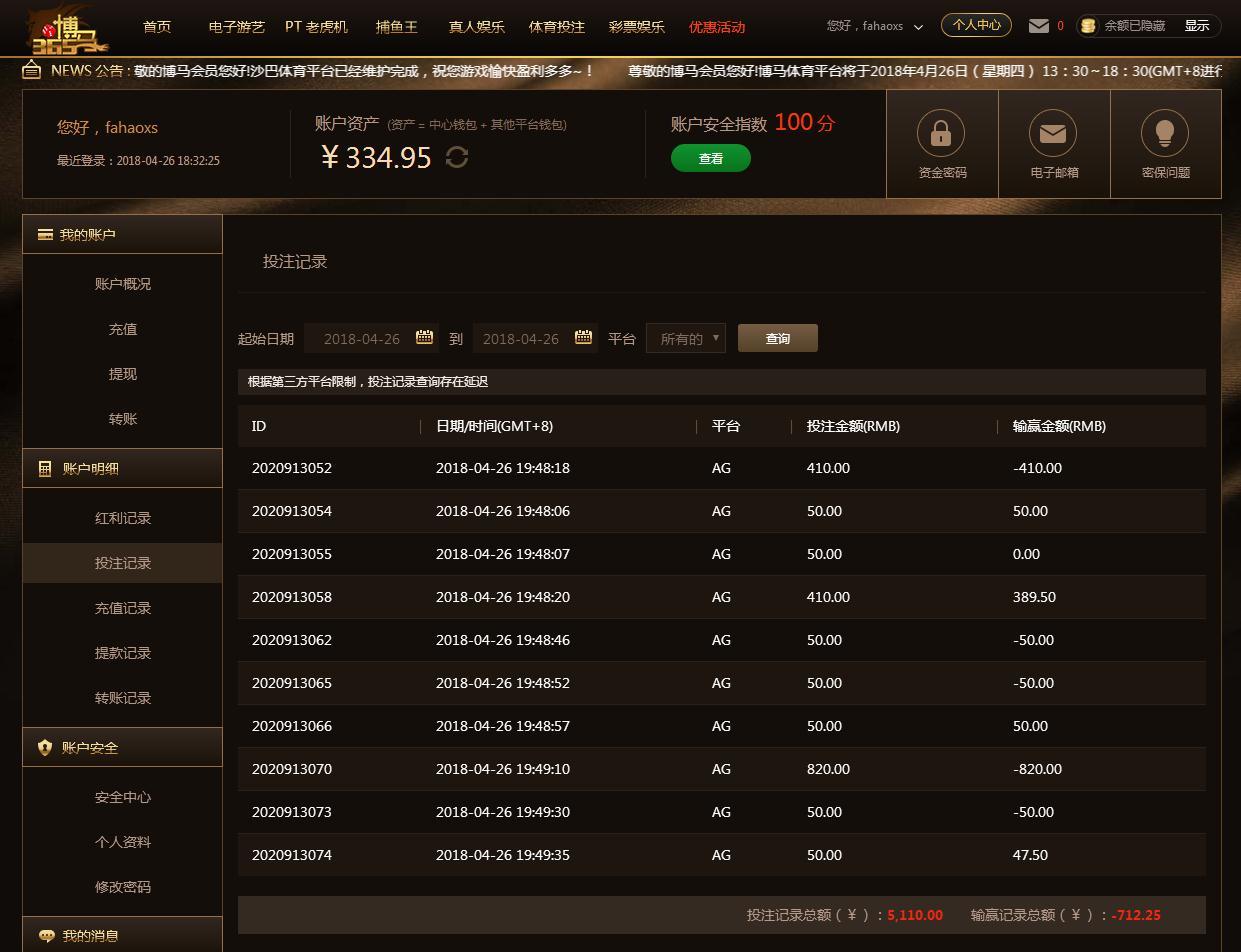The height and width of the screenshot is (952, 1241).
Task: Click the 博马365 logo
Action: tap(68, 30)
